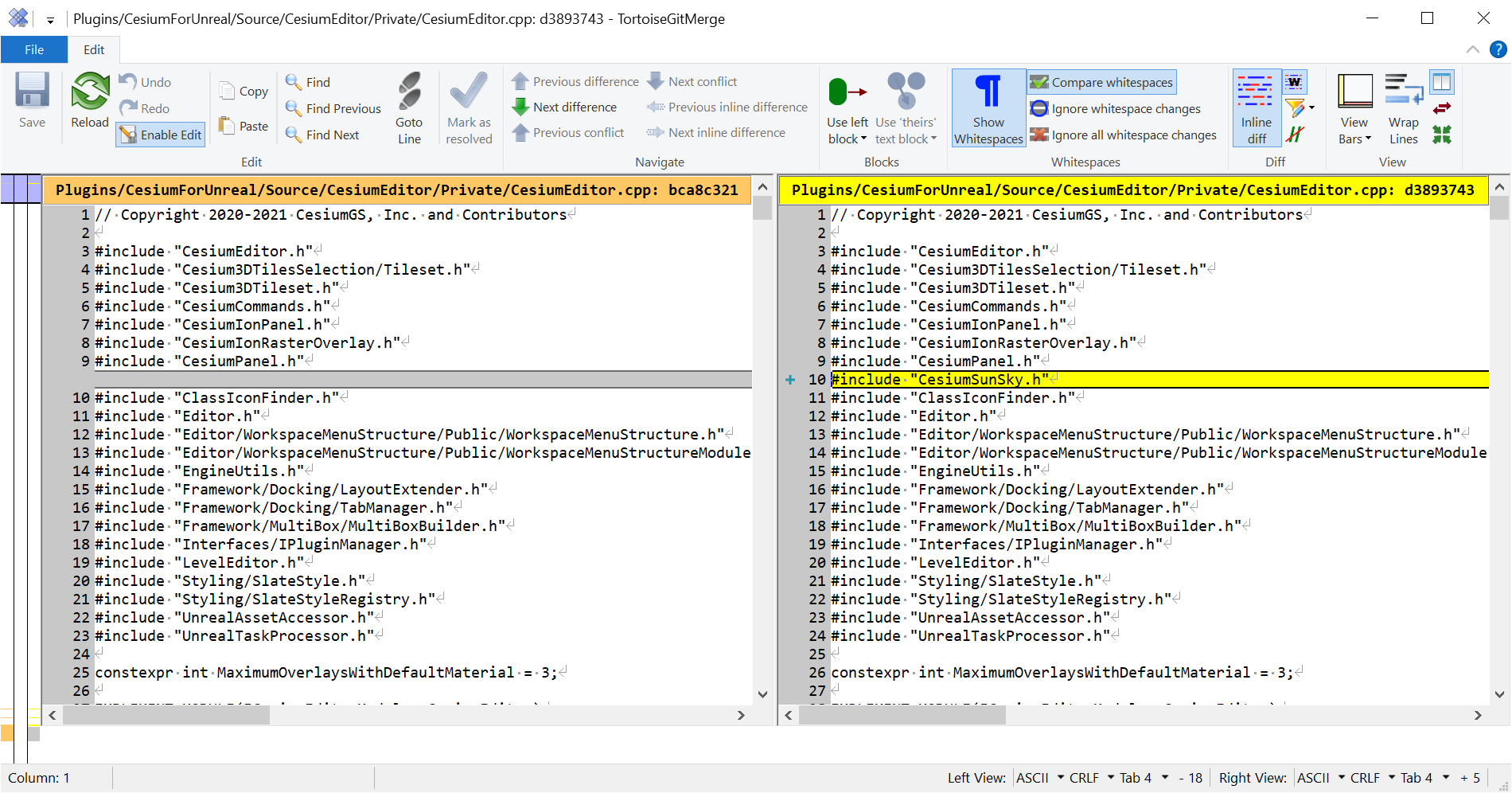Open the File ribbon tab
Screen dimensions: 1512x793
click(34, 49)
